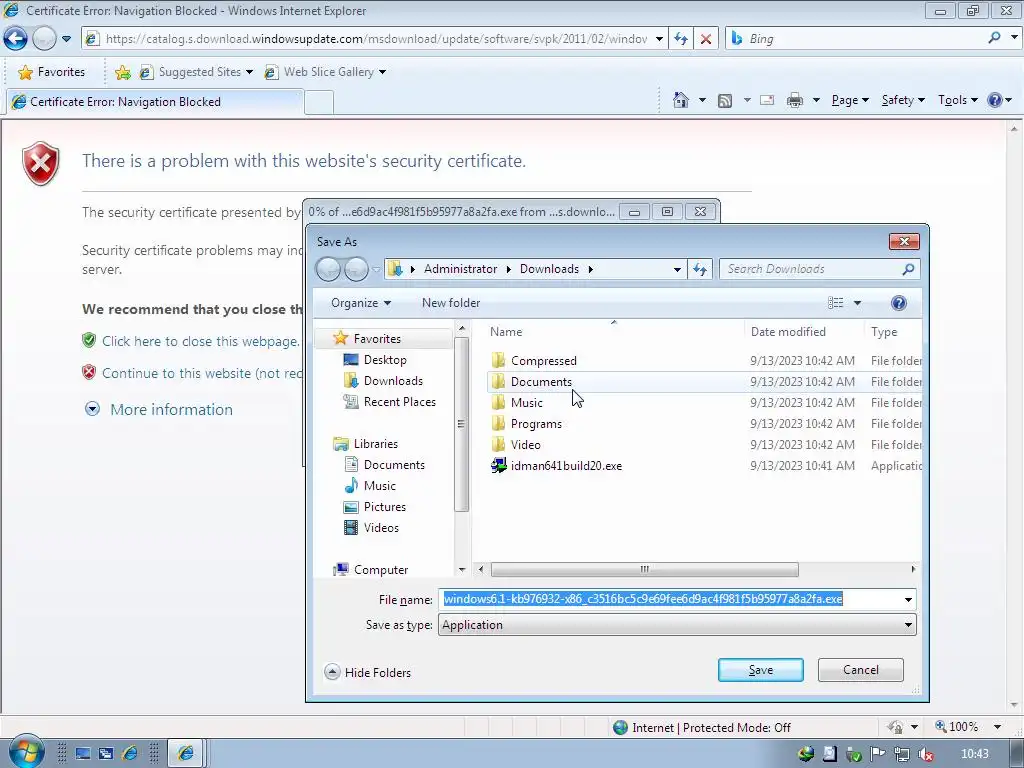Open the Favorites star button

pos(52,72)
